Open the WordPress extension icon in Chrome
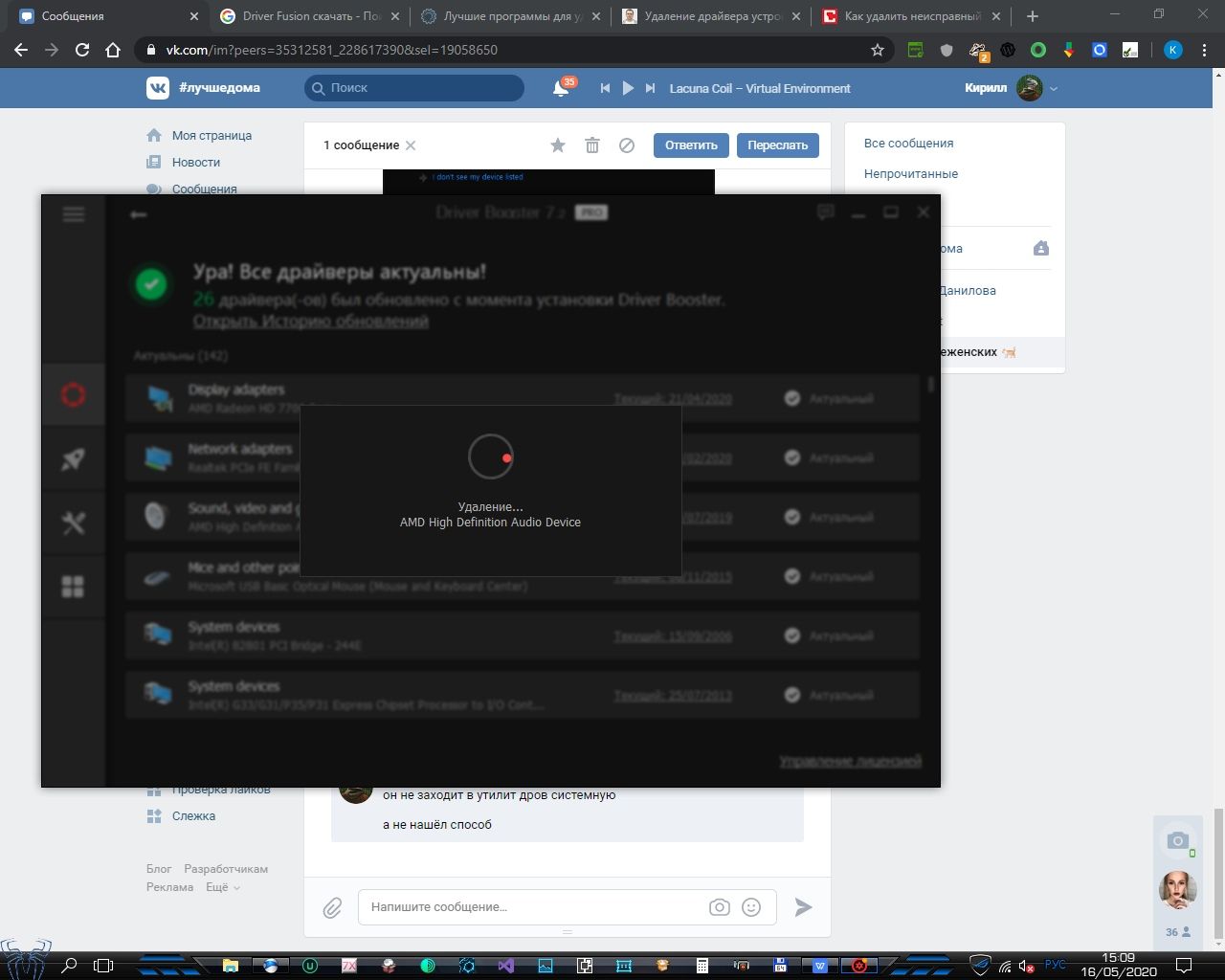The height and width of the screenshot is (980, 1225). [x=1008, y=50]
